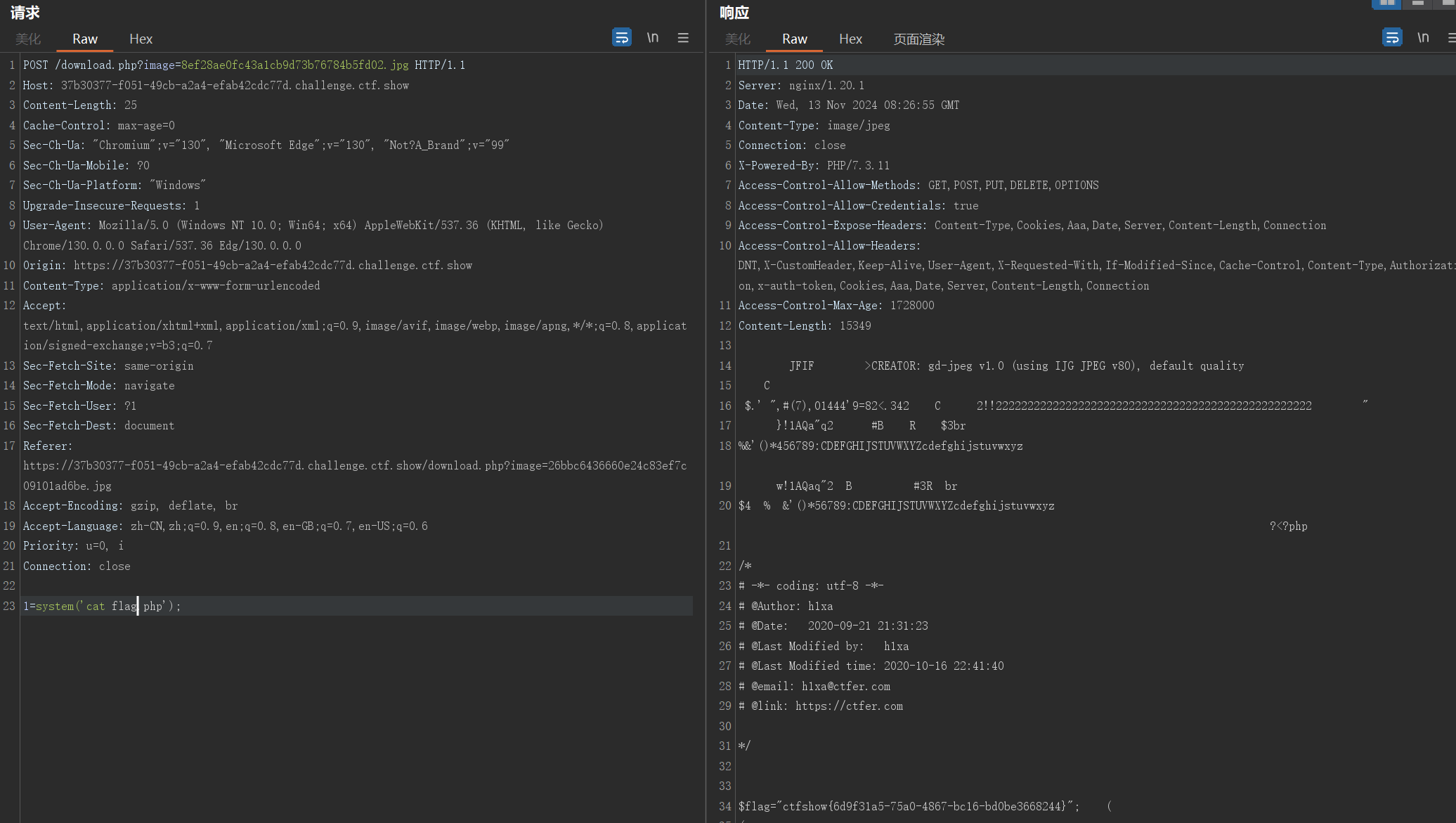Click Sec-Ch-Ua-Platform: "Windows" header
The image size is (1456, 823).
(115, 186)
